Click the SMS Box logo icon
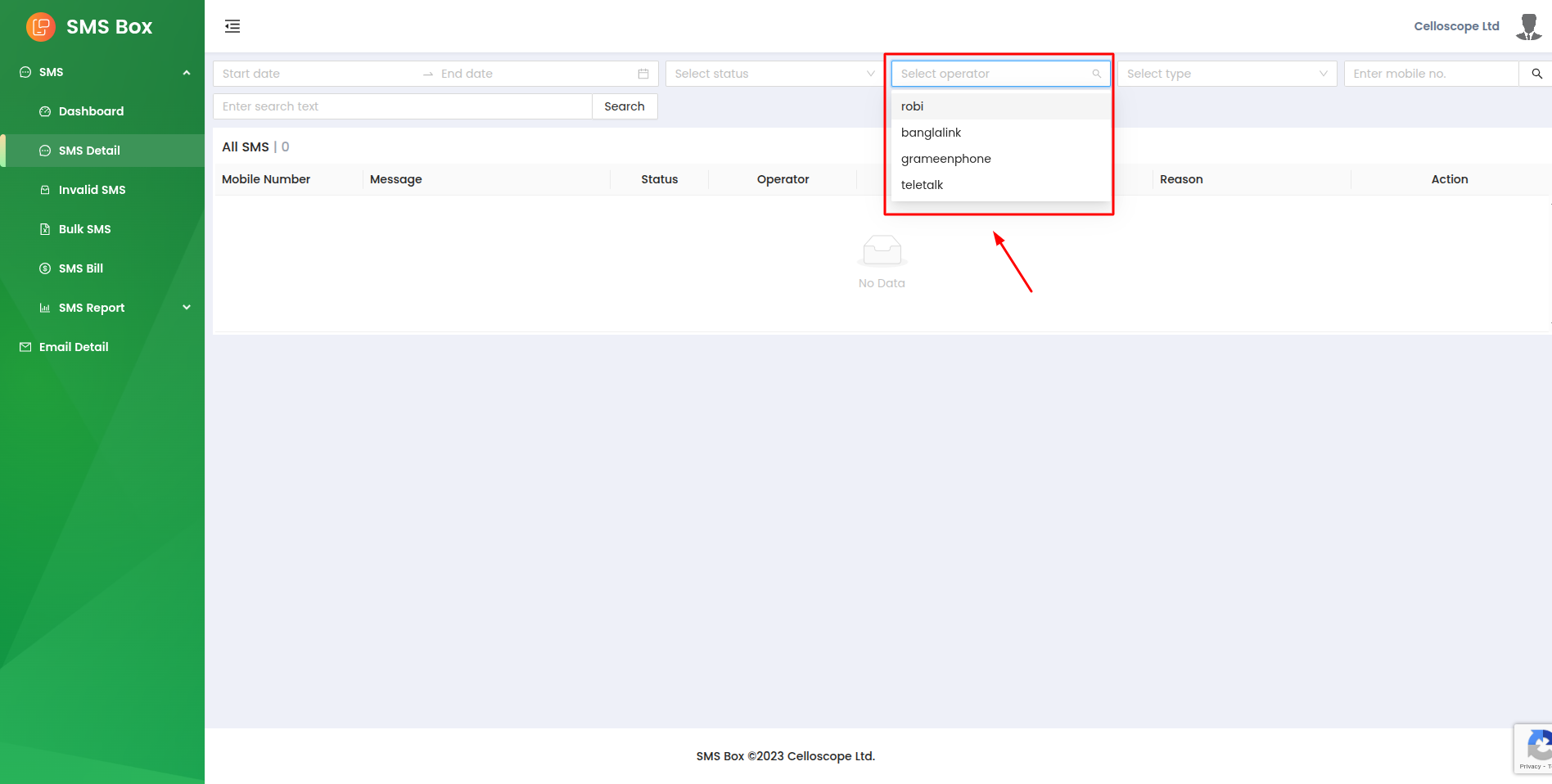This screenshot has width=1552, height=784. (40, 27)
